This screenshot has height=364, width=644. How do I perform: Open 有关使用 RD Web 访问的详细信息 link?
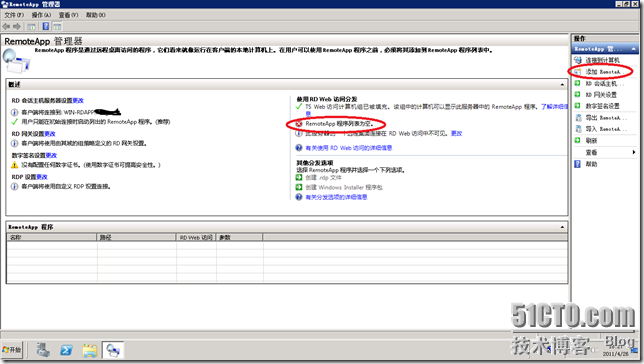349,148
